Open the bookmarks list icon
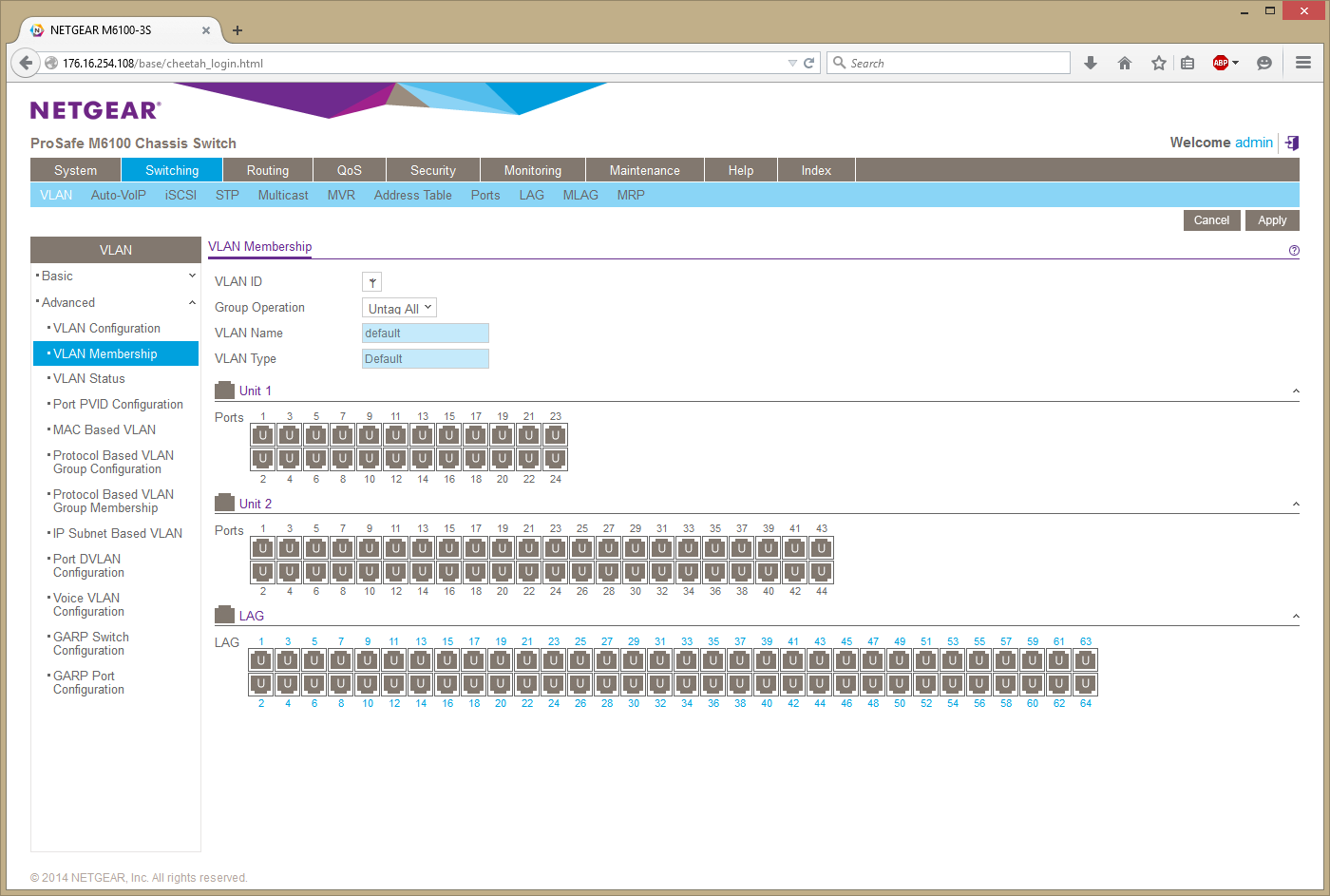 tap(1187, 63)
